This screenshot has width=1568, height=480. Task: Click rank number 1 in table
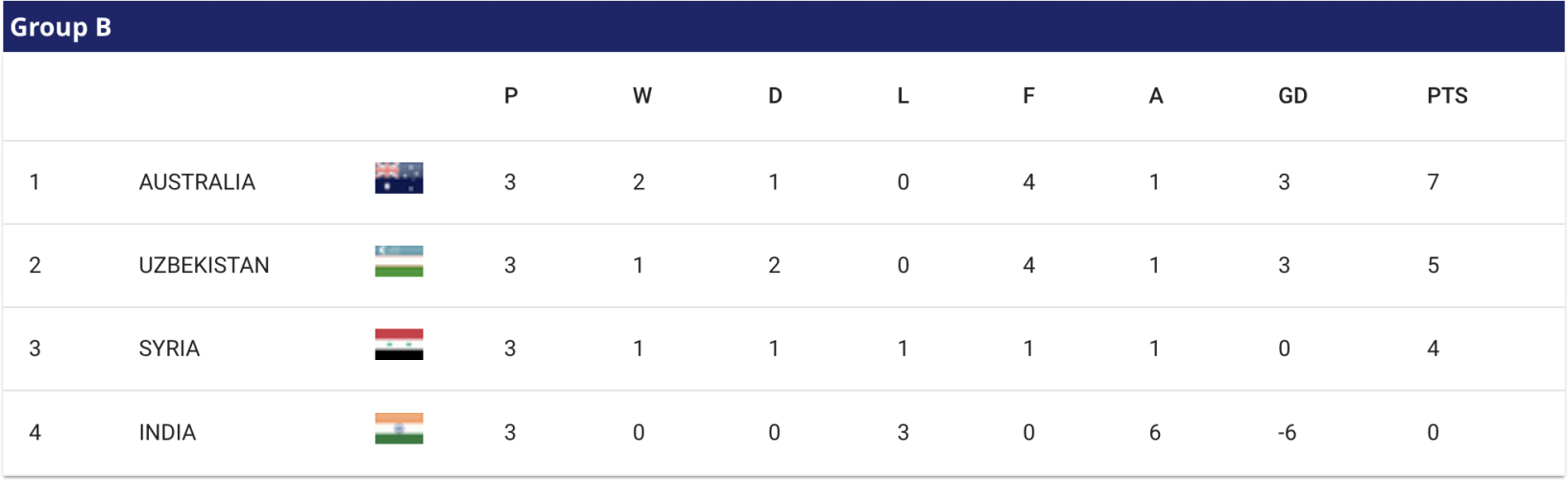pyautogui.click(x=35, y=182)
